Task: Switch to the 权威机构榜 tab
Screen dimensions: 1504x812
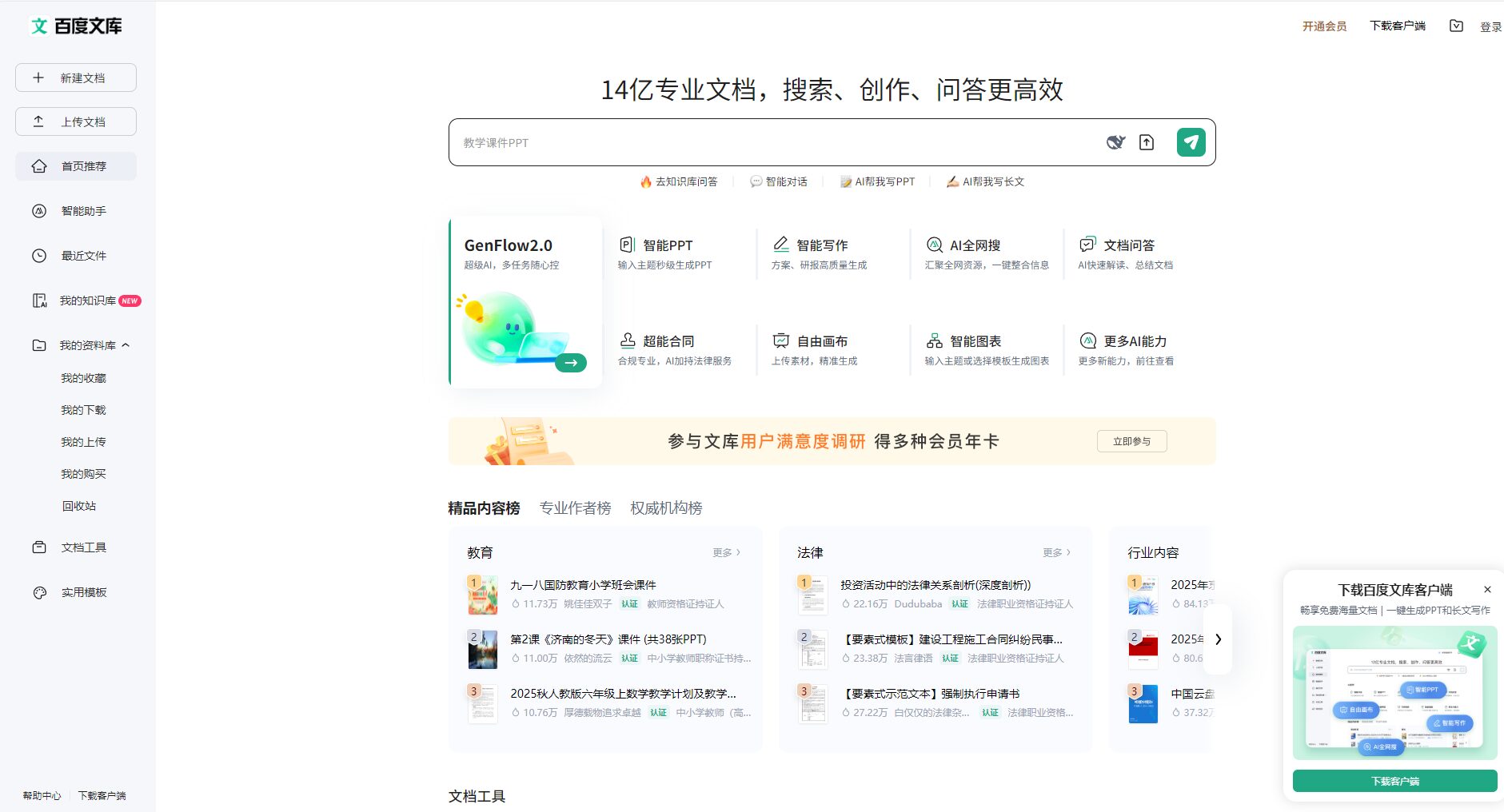Action: tap(666, 508)
